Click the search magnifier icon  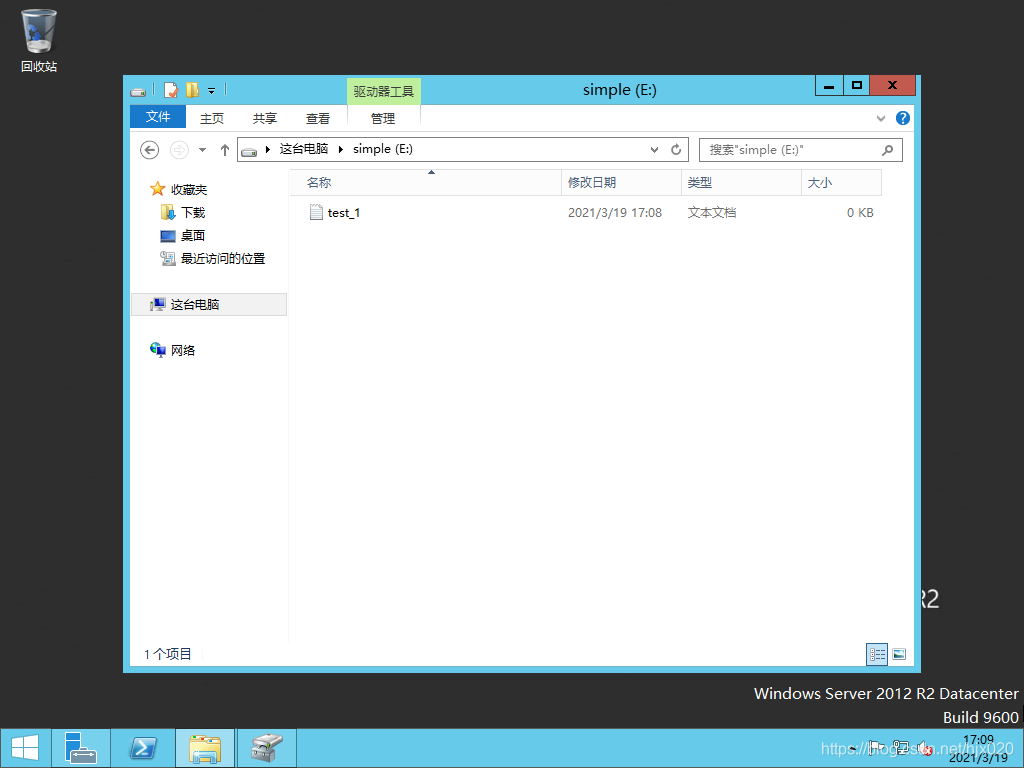pyautogui.click(x=887, y=150)
